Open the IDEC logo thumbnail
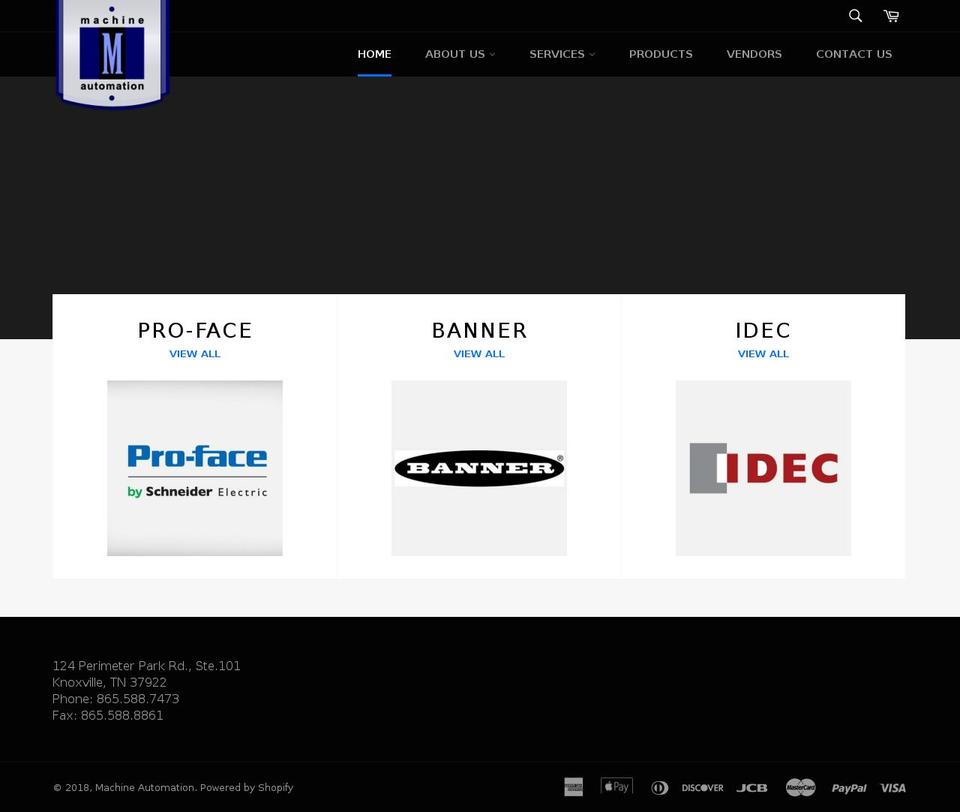Viewport: 960px width, 812px height. point(763,468)
